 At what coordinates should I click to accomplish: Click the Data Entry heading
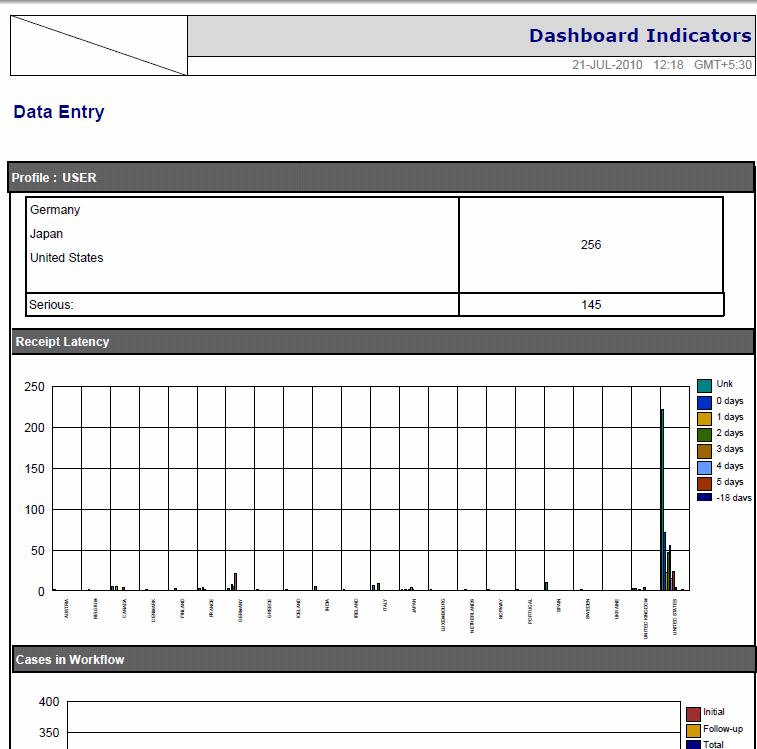tap(59, 112)
